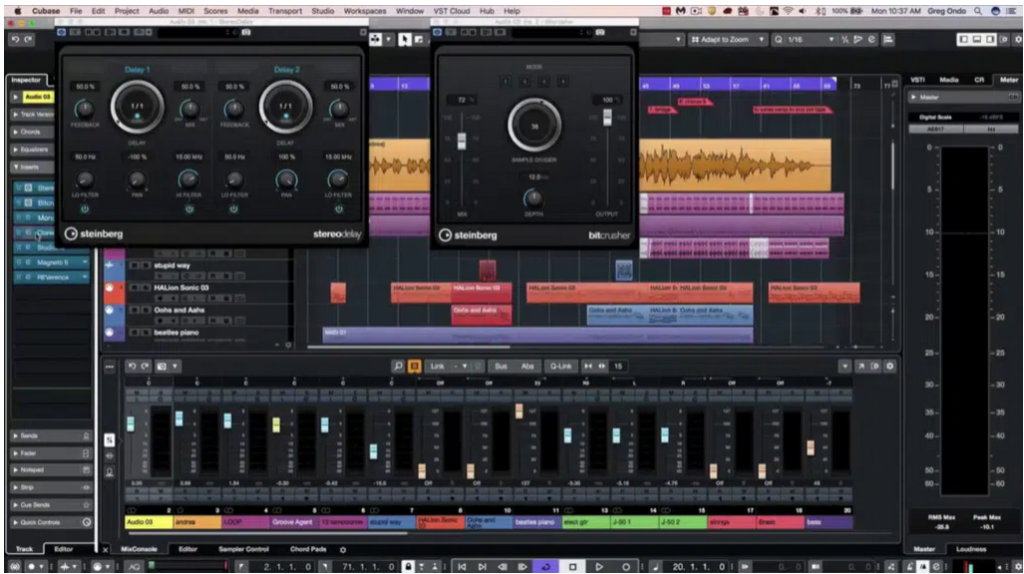The image size is (1024, 574).
Task: Toggle Delay 1 Hi Filter power button
Action: (189, 209)
